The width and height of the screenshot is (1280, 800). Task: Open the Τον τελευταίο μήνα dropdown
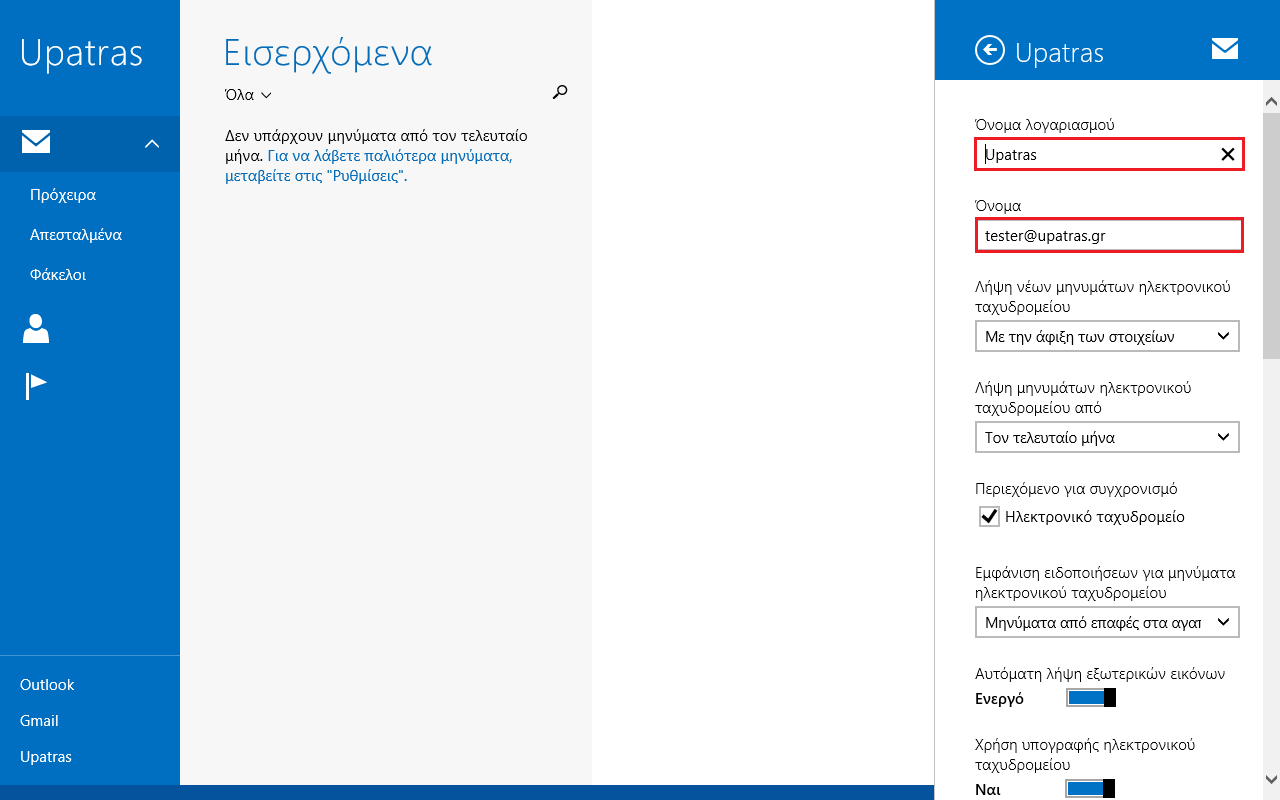(1107, 437)
